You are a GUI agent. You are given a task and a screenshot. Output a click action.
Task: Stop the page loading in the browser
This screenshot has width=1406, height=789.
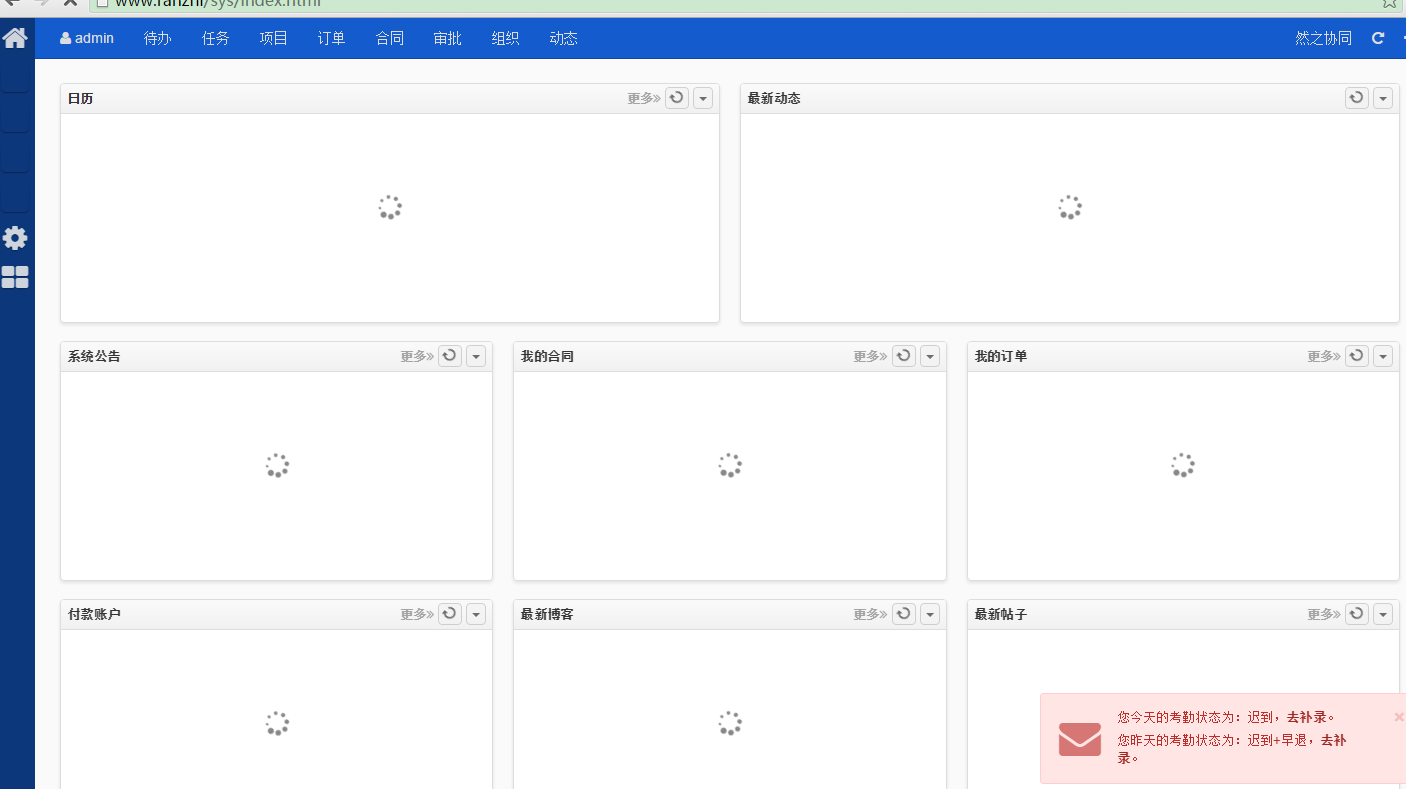pos(70,3)
